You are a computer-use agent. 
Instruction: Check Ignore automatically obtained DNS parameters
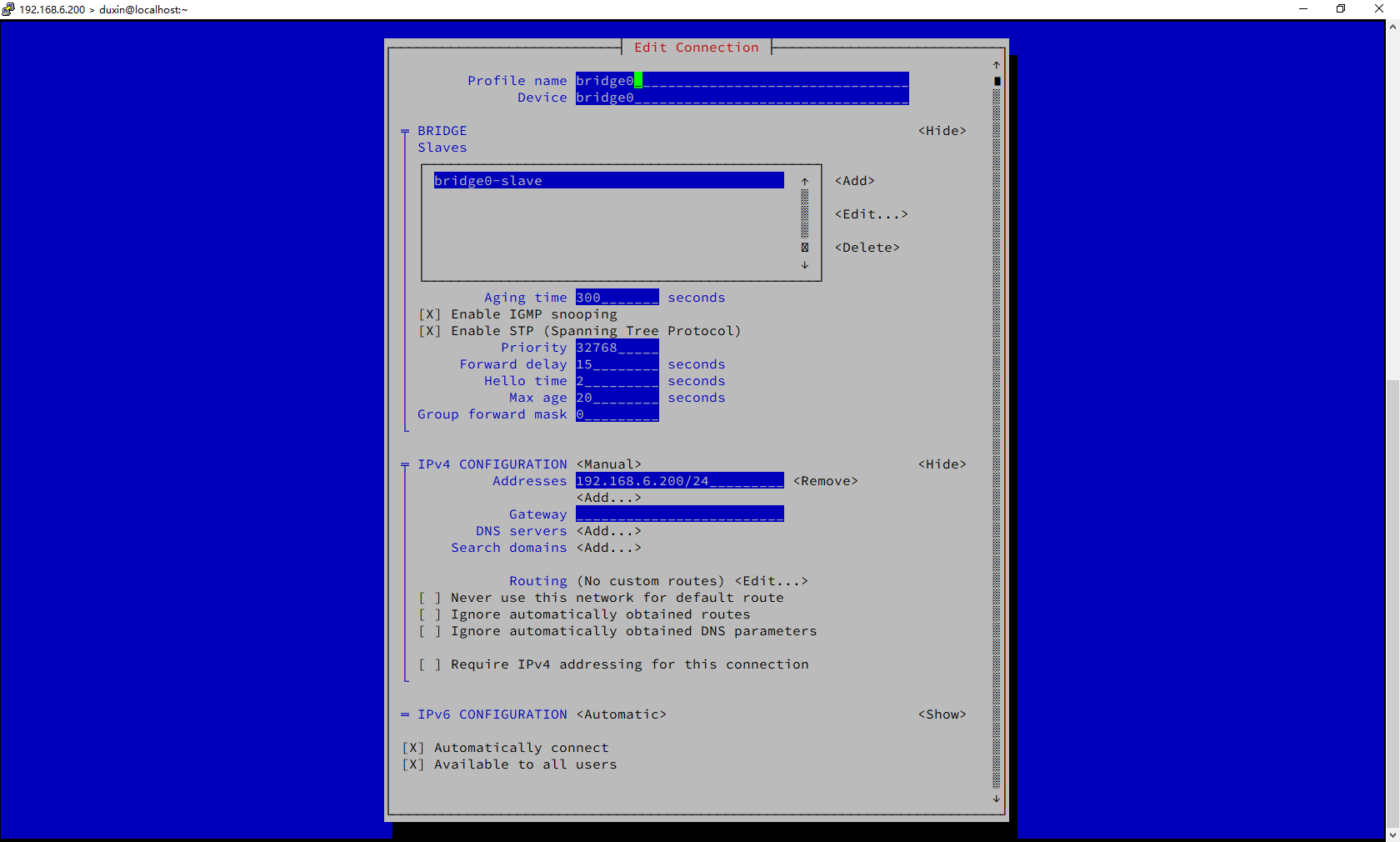pos(430,631)
